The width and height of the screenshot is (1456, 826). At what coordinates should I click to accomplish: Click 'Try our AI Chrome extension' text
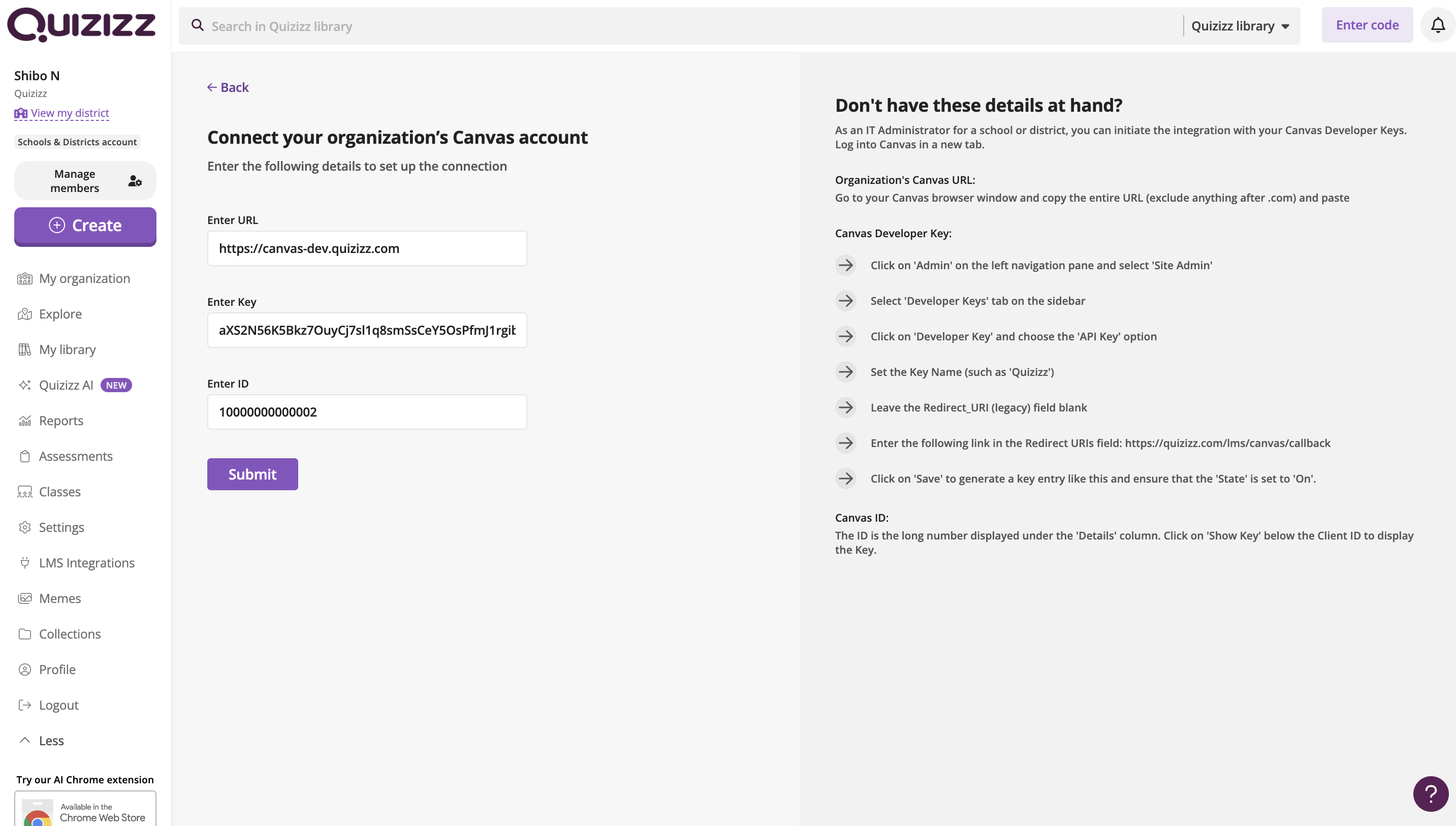pos(85,779)
